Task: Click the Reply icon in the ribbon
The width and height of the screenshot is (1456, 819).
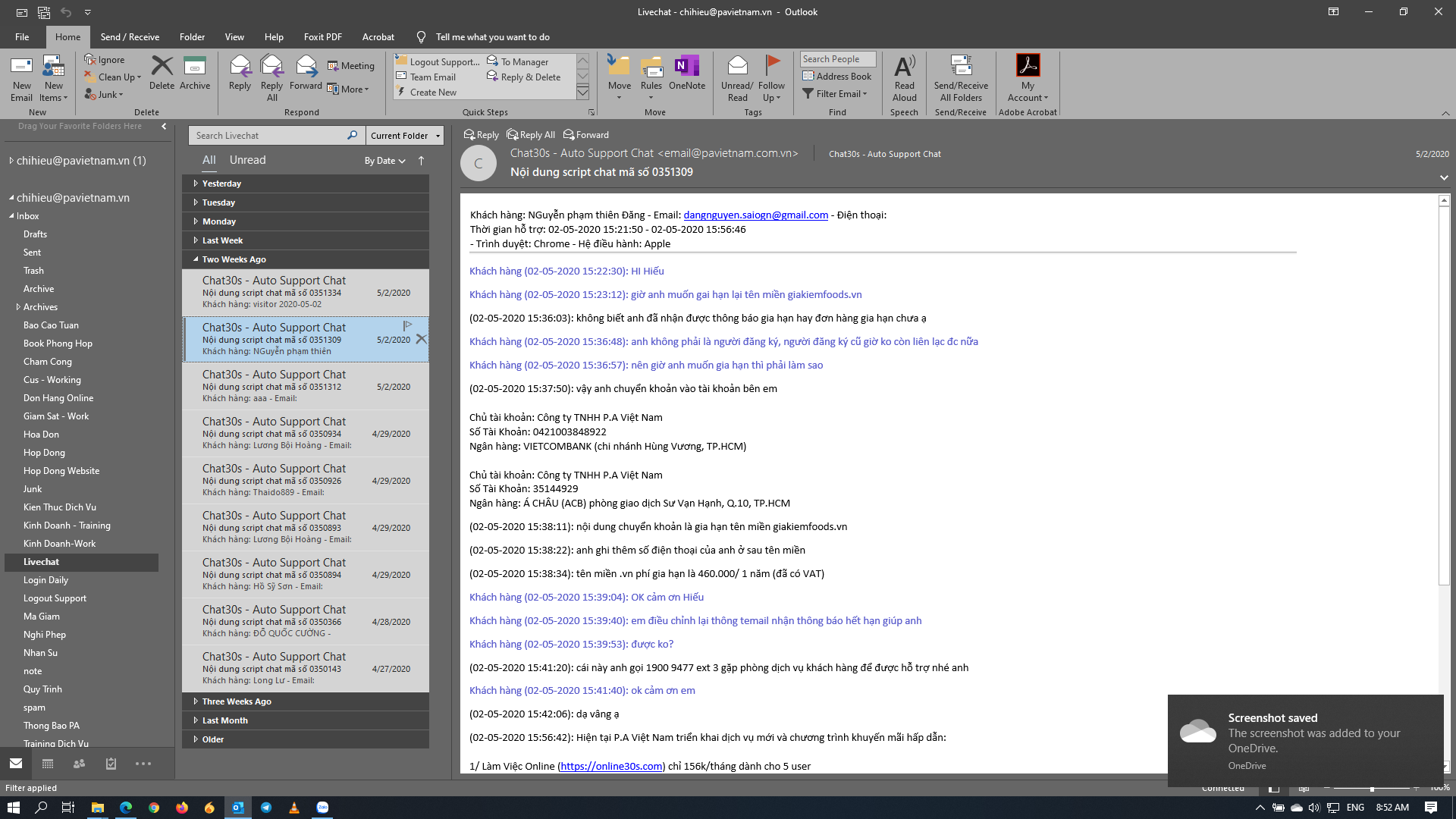Action: point(240,73)
